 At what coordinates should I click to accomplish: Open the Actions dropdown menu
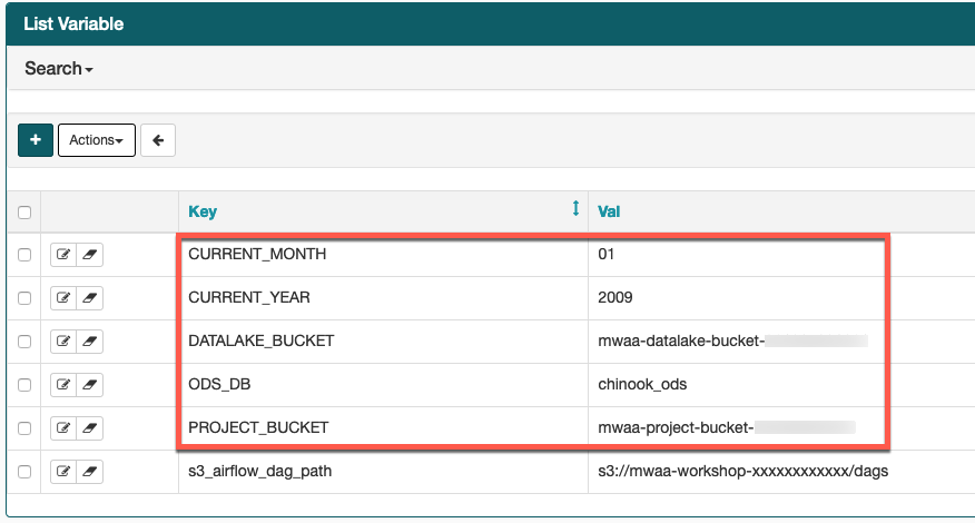(96, 141)
